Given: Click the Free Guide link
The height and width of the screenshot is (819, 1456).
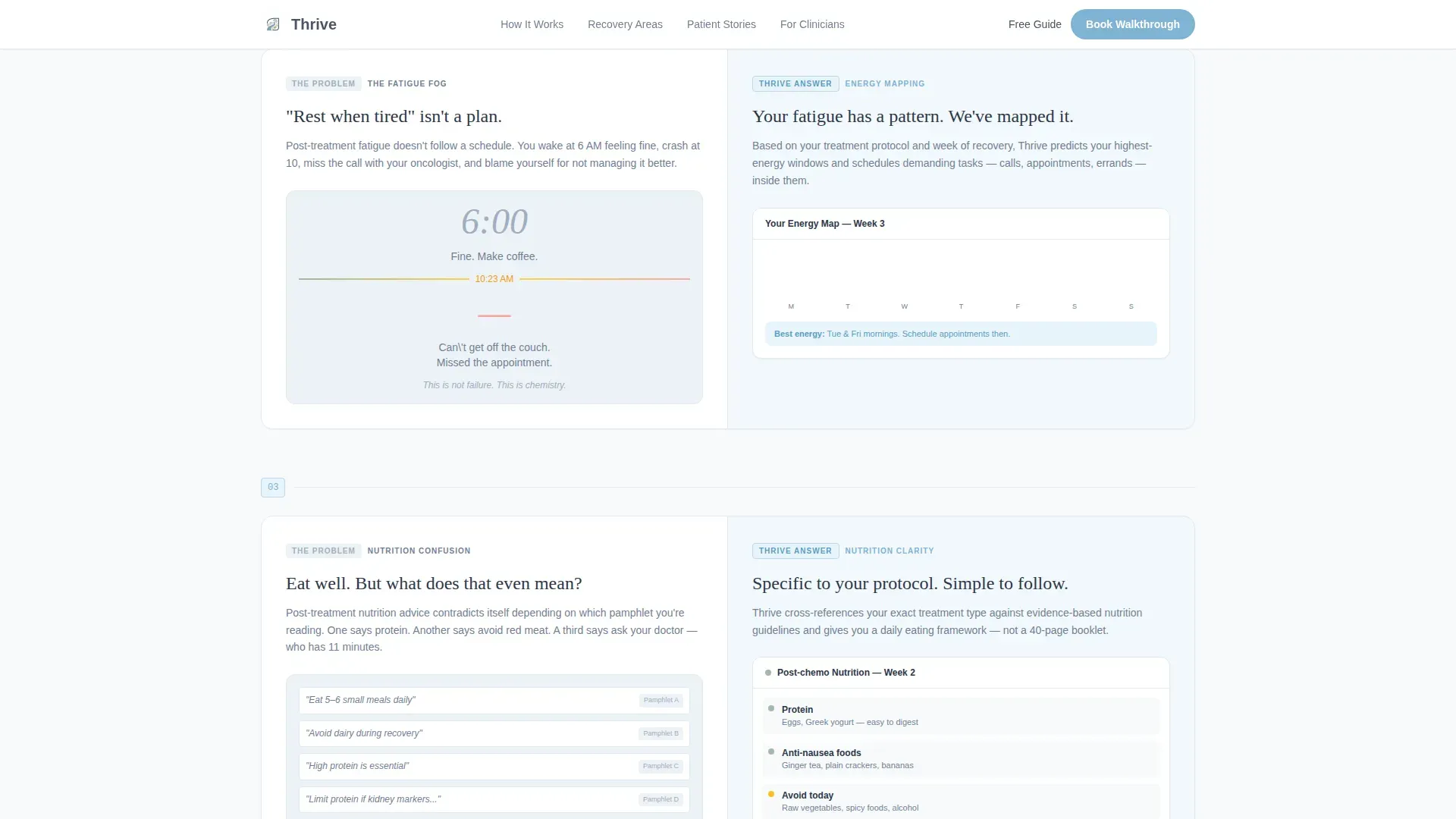Looking at the screenshot, I should [x=1034, y=24].
